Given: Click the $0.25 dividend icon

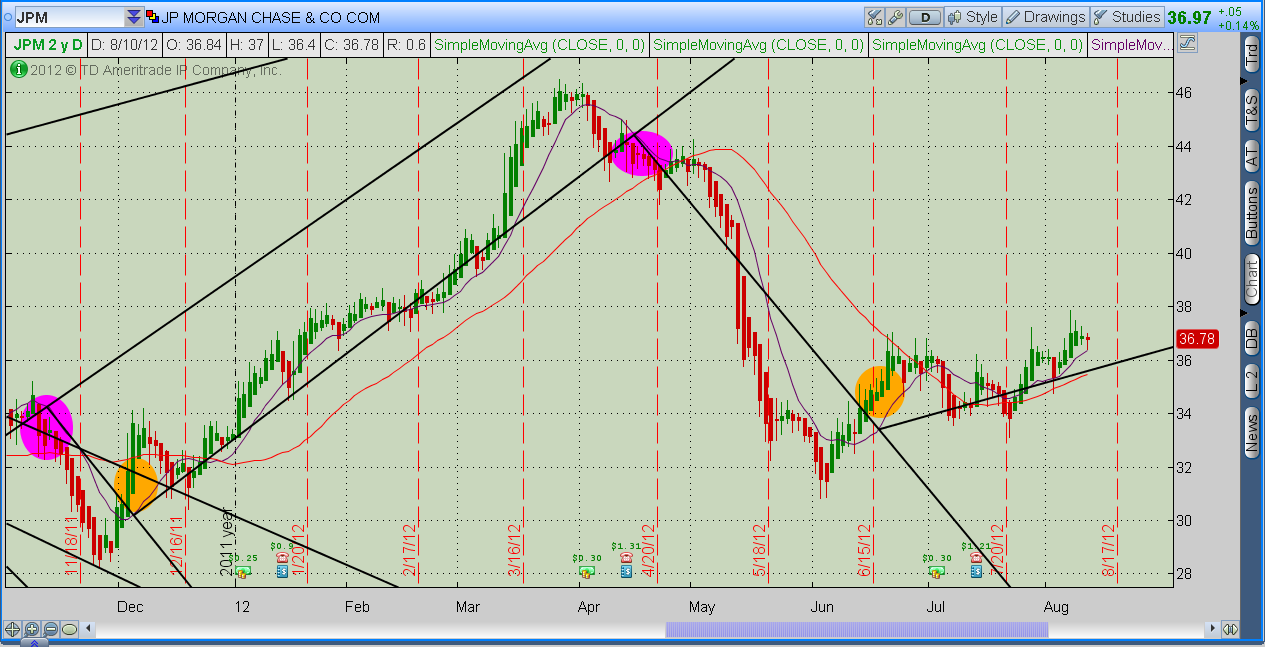Looking at the screenshot, I should coord(243,572).
